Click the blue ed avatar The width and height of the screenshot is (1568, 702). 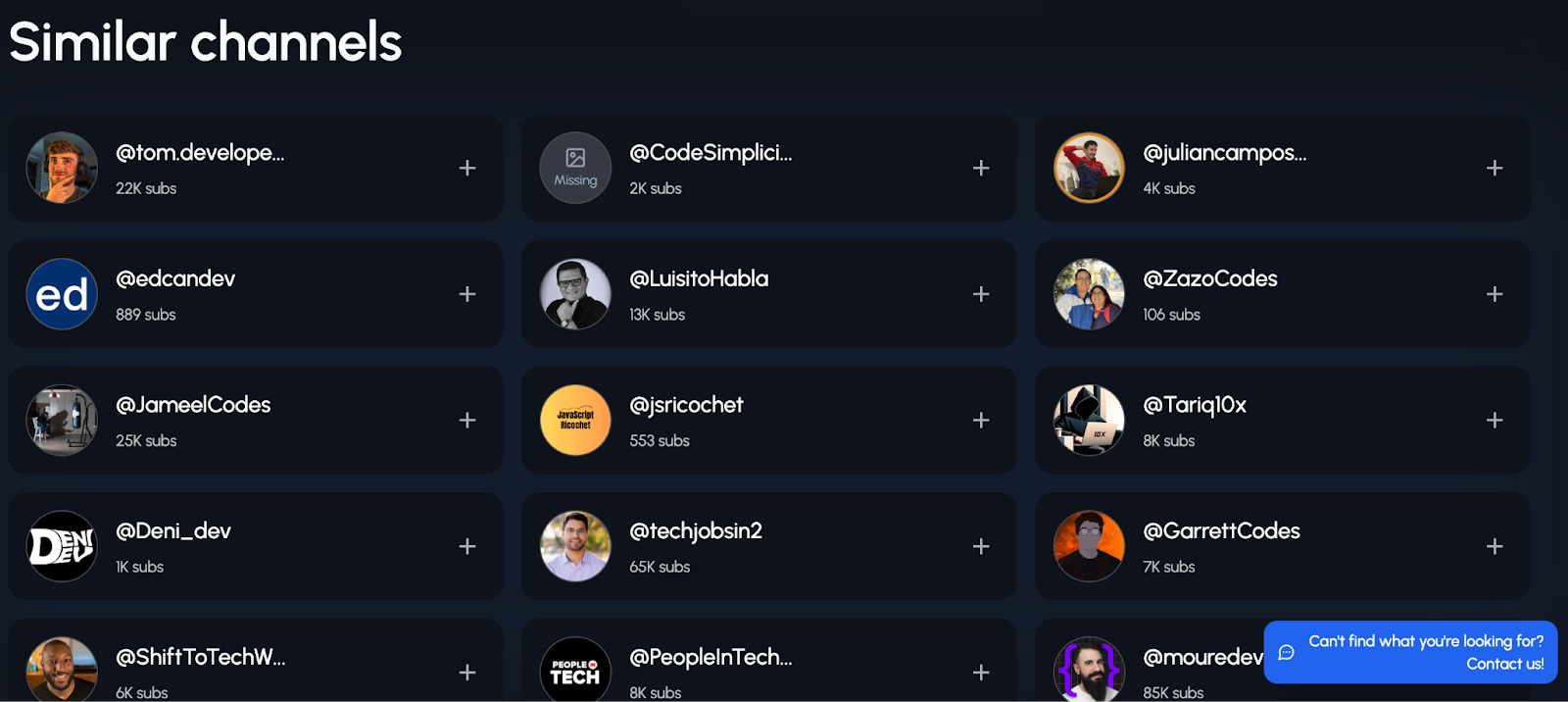[x=62, y=294]
